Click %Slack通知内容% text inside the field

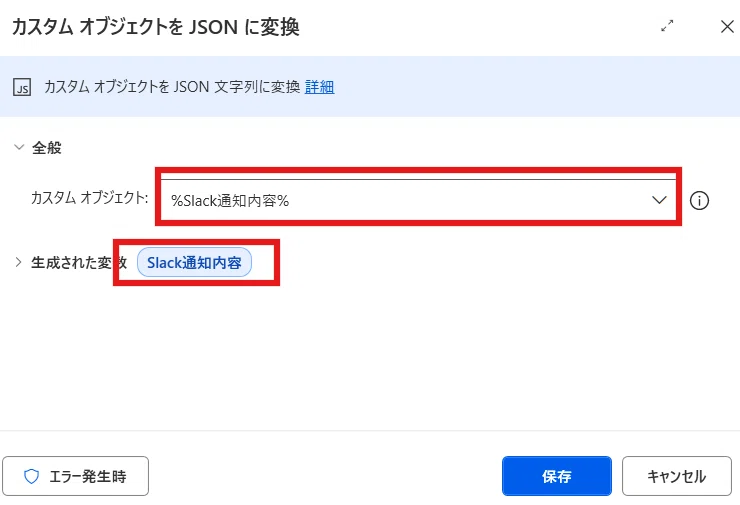[x=230, y=201]
